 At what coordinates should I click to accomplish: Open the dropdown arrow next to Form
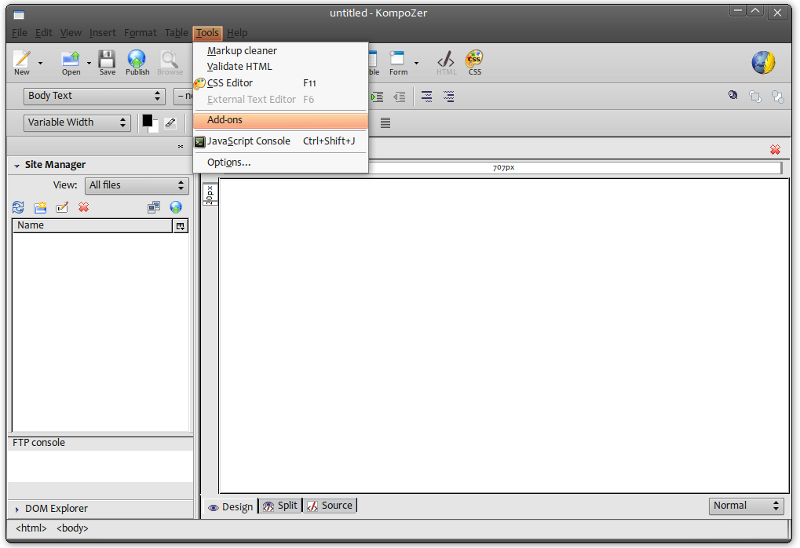pos(416,63)
